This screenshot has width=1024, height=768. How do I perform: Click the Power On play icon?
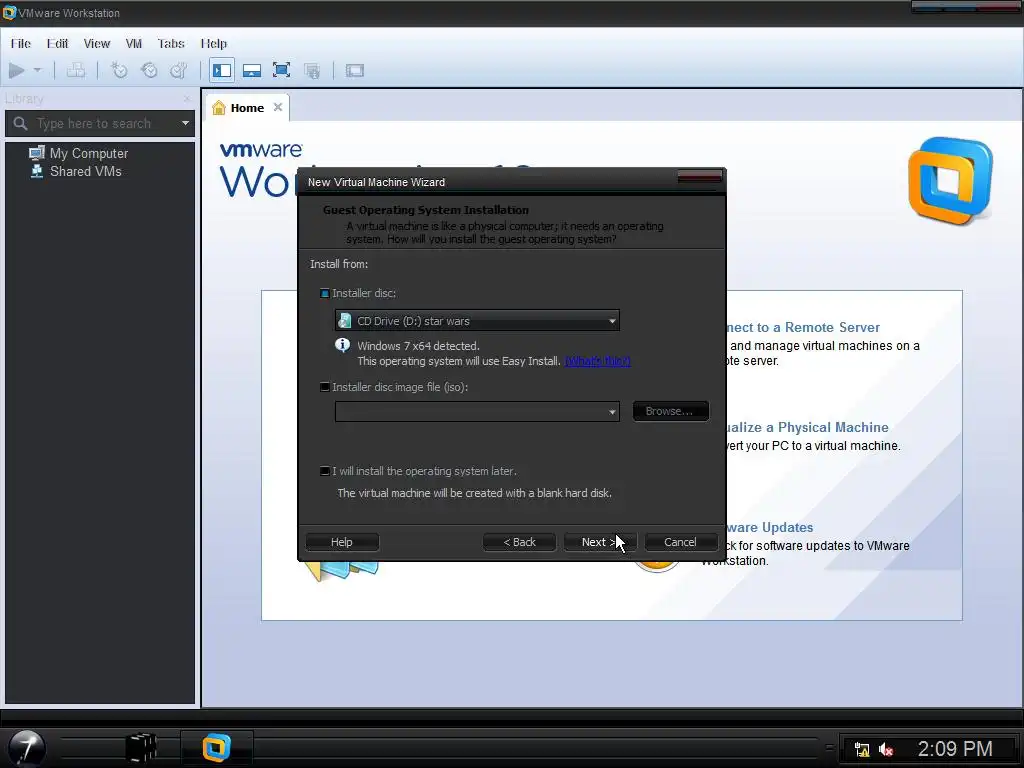(x=16, y=70)
